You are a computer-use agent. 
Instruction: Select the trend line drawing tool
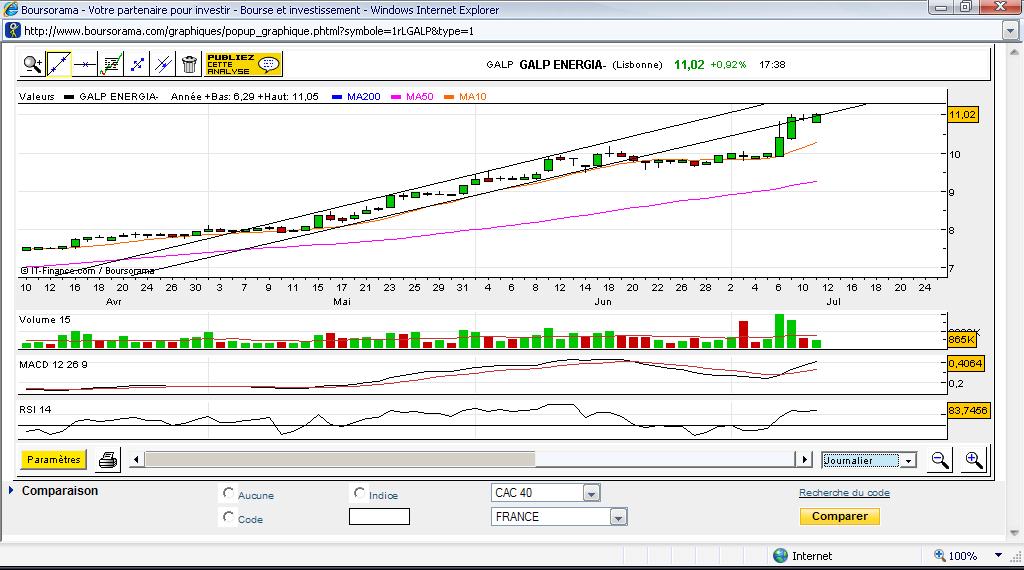point(59,64)
